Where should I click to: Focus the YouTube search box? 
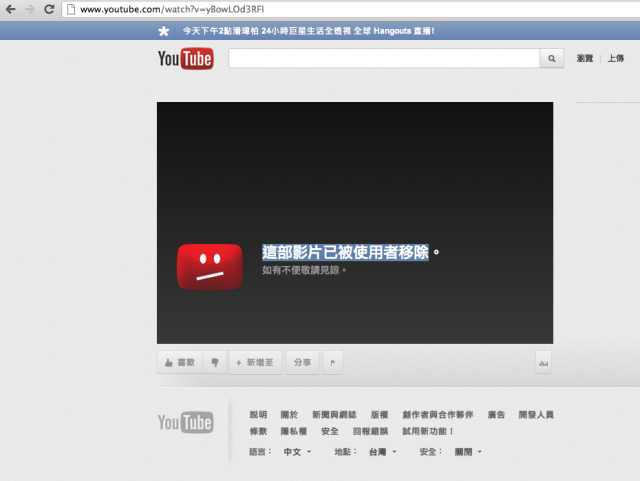tap(384, 58)
